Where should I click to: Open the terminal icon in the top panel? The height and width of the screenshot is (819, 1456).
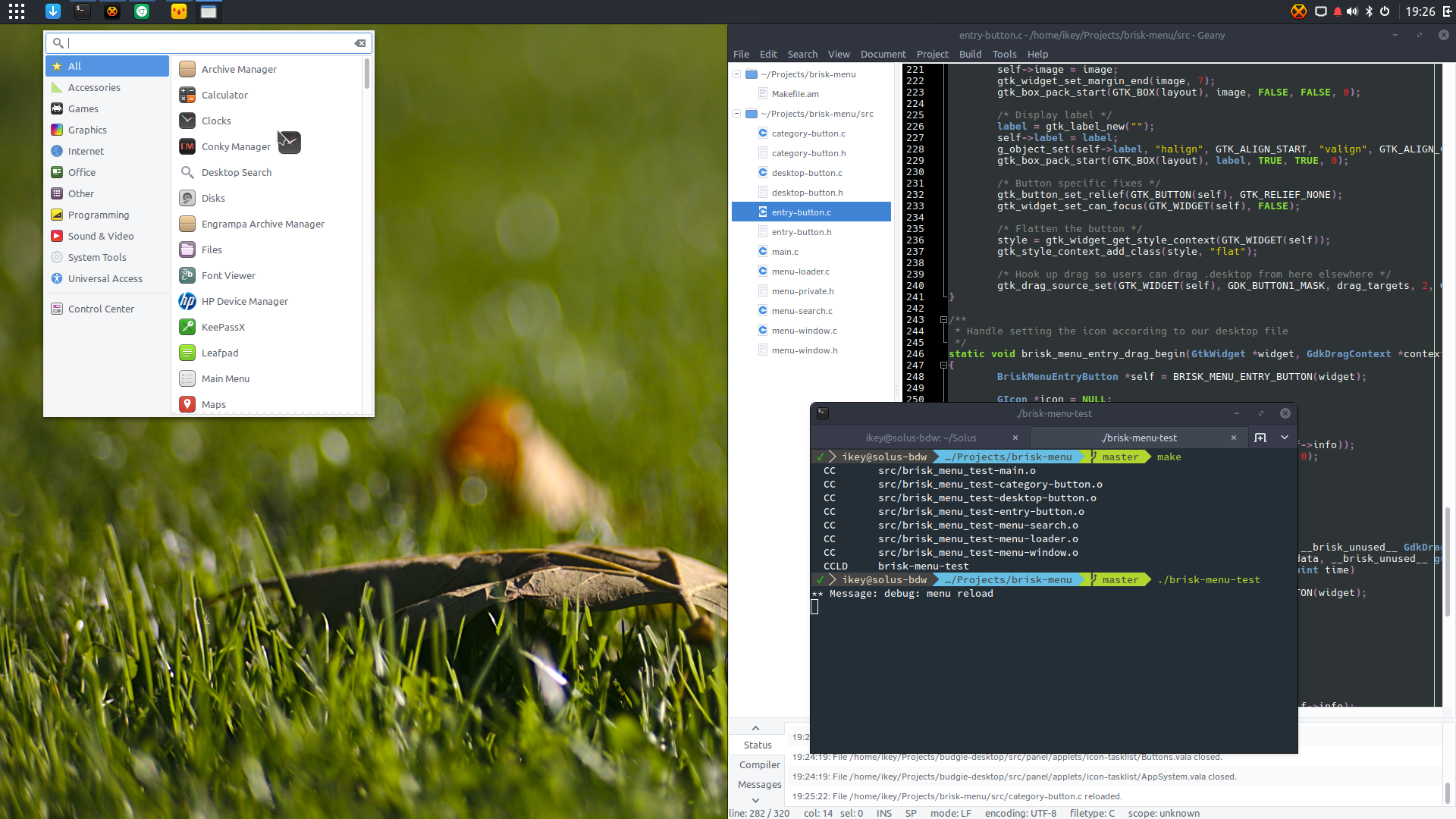tap(83, 11)
